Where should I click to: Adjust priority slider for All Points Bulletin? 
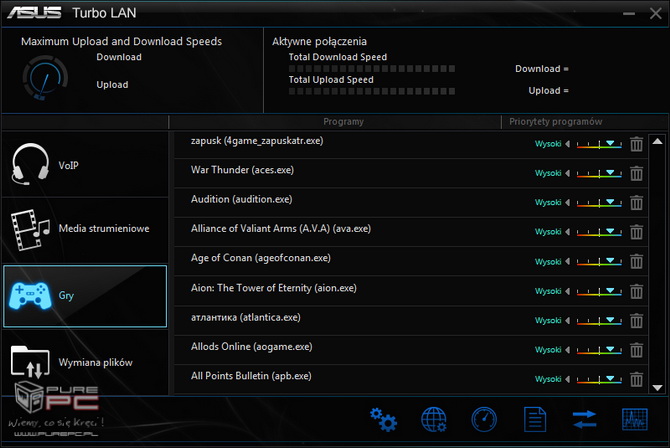click(599, 379)
